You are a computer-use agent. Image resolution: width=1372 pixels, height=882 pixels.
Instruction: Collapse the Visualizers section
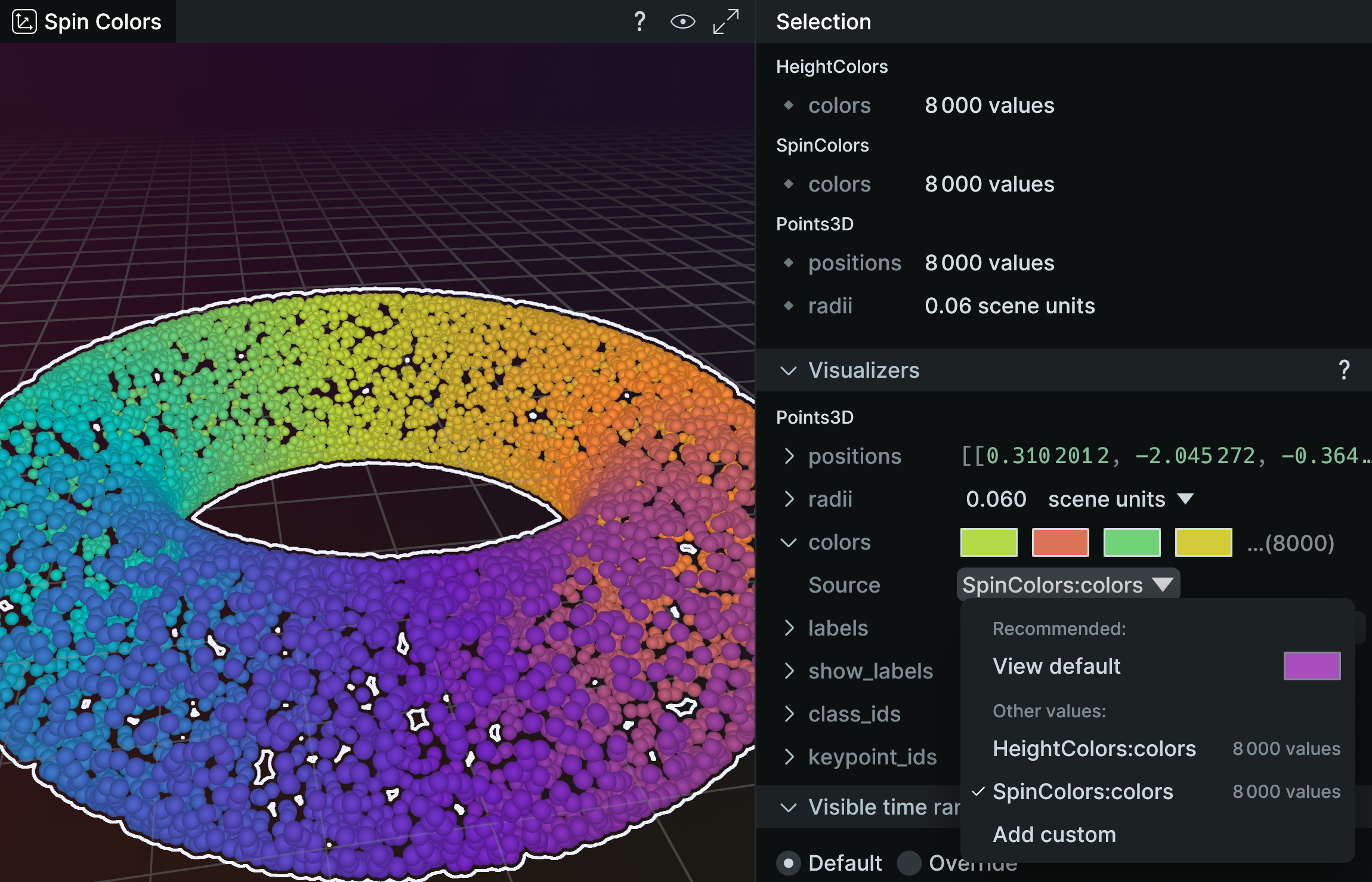pyautogui.click(x=789, y=371)
